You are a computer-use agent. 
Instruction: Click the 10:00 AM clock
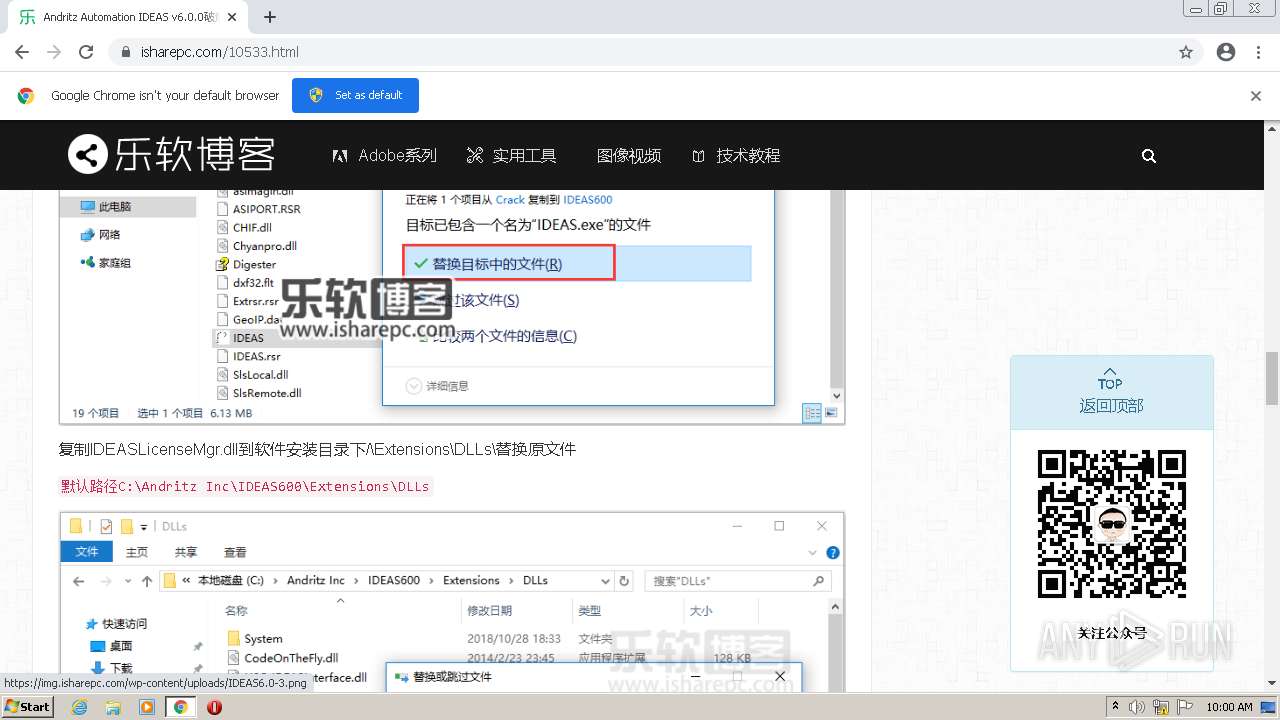tap(1229, 707)
